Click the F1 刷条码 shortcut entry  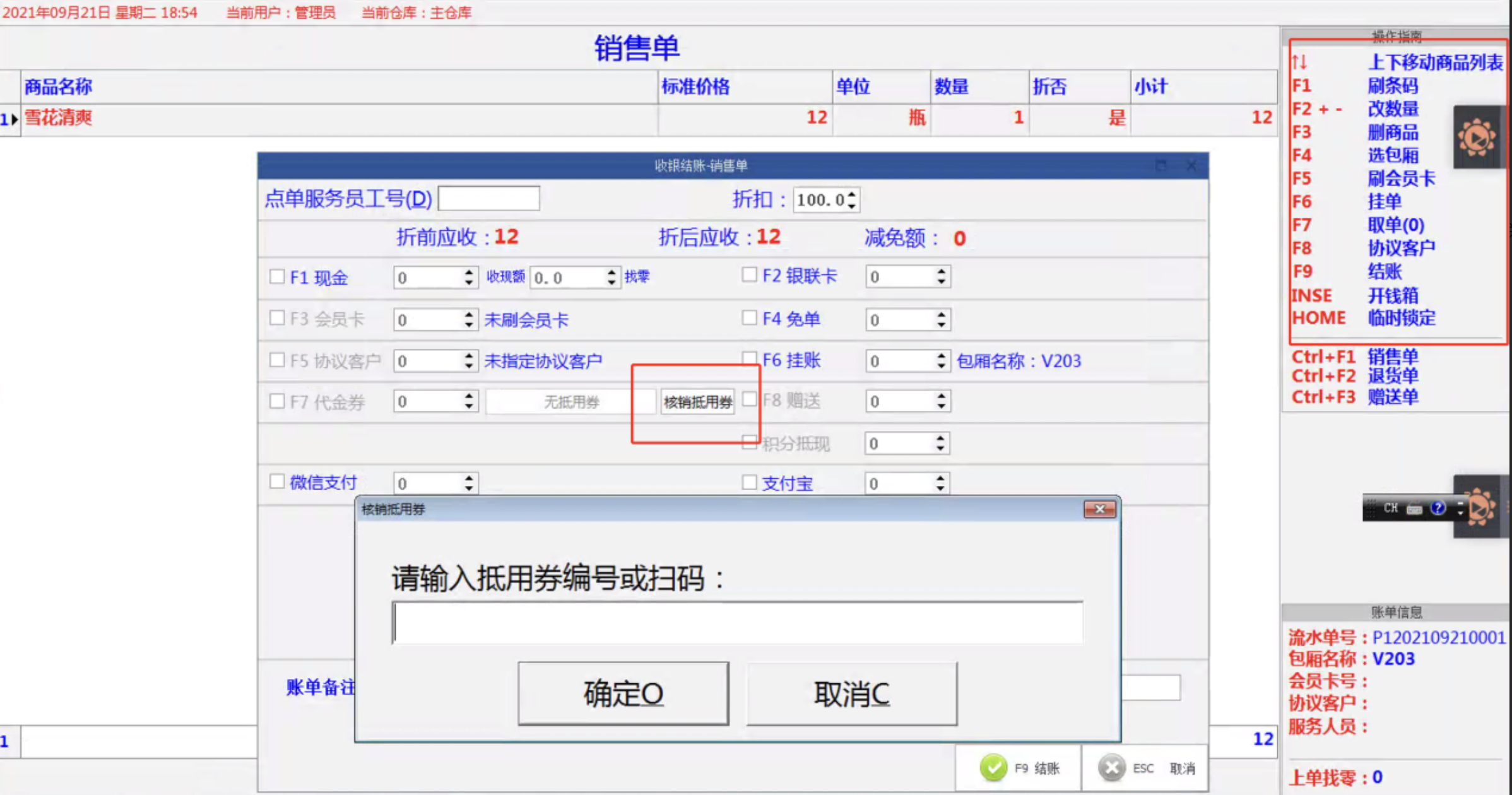click(x=1355, y=86)
